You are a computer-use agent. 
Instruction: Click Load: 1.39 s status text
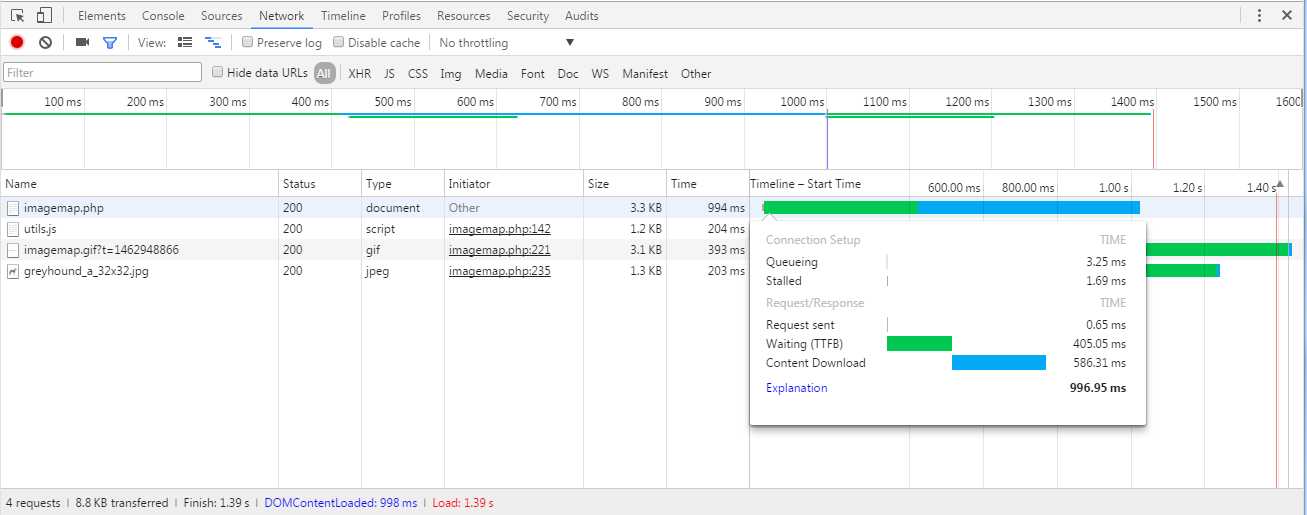tap(463, 503)
